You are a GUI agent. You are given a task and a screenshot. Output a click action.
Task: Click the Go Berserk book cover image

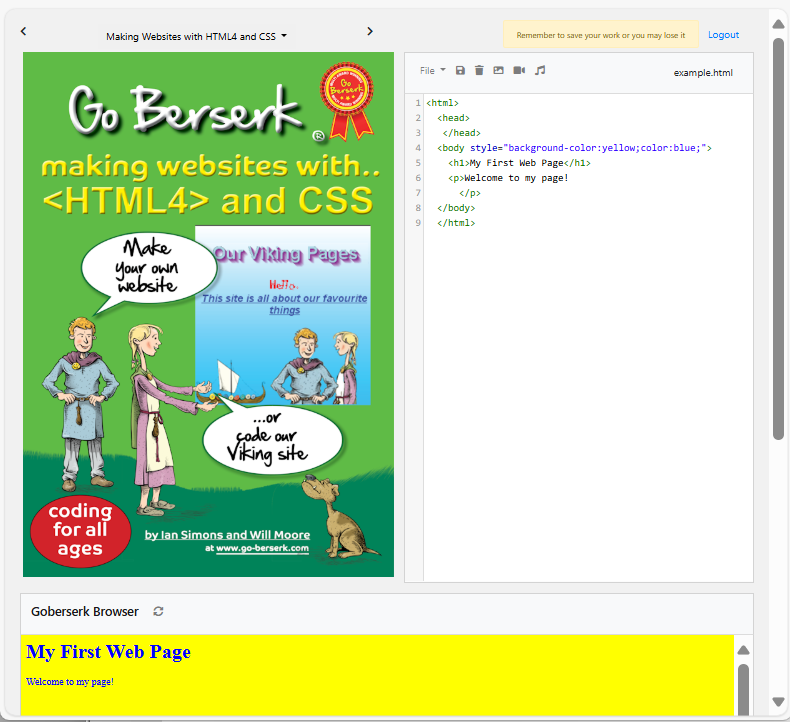[x=208, y=314]
